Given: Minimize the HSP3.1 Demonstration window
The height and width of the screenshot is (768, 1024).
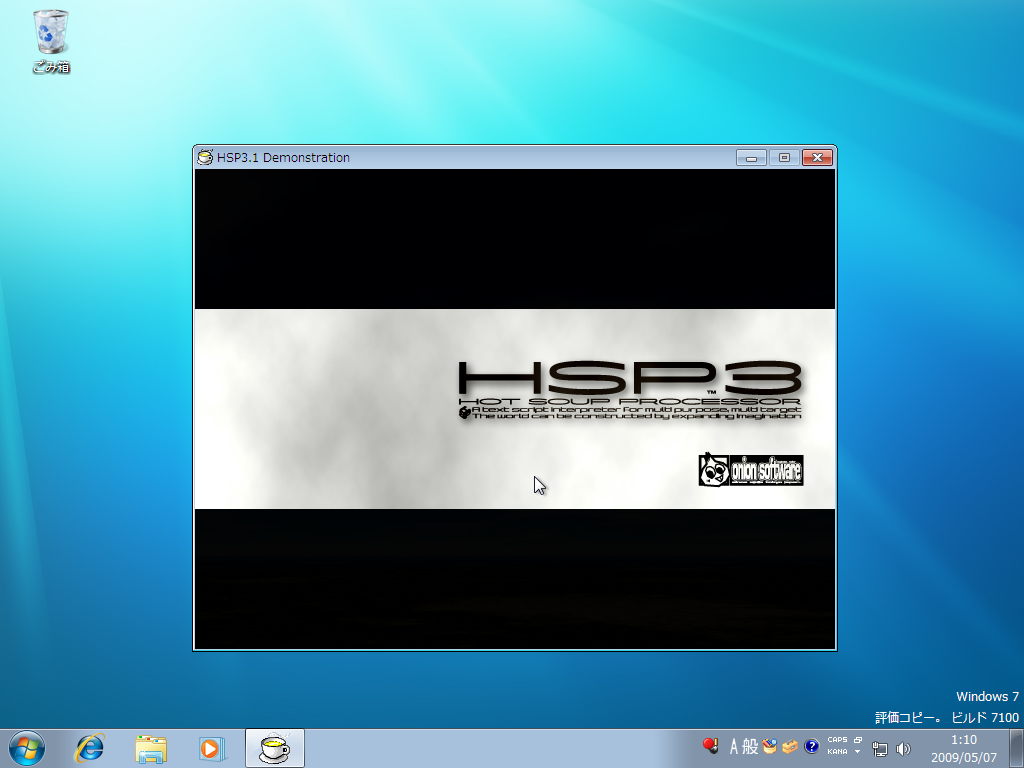Looking at the screenshot, I should point(751,157).
